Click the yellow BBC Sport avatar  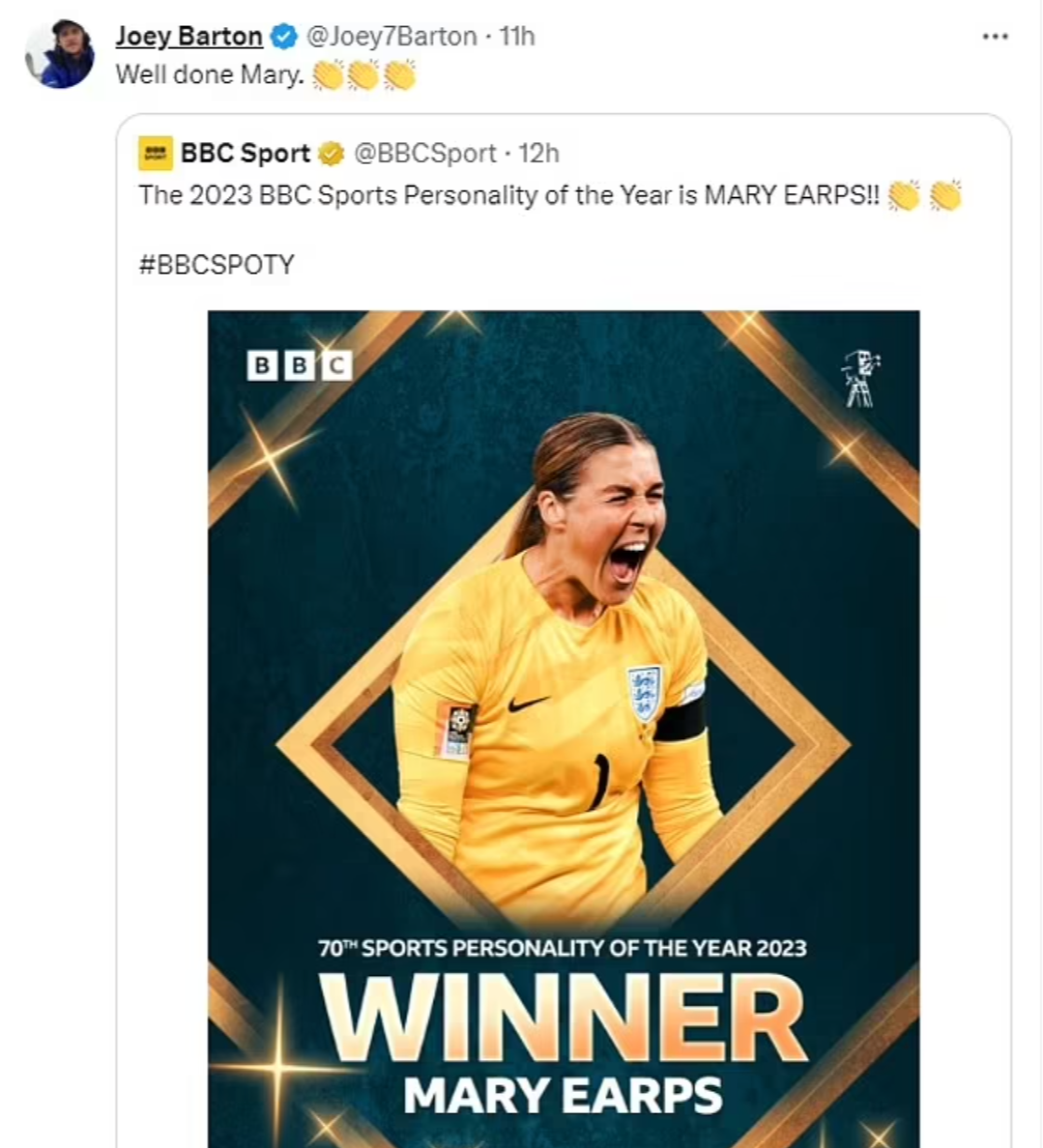click(x=156, y=154)
